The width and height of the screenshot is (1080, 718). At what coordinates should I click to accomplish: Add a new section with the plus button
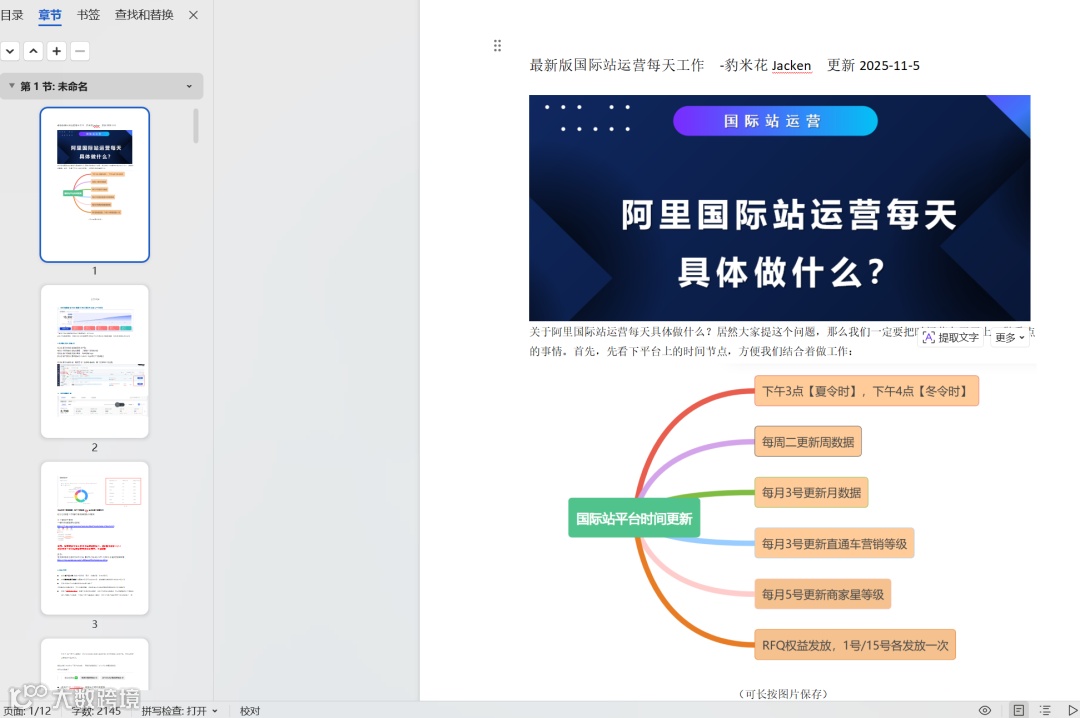point(56,51)
